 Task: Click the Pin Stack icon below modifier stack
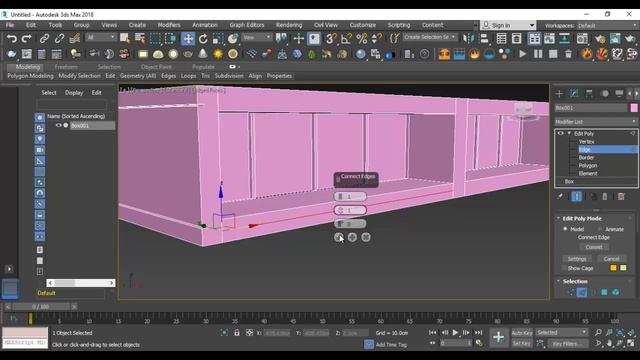560,197
